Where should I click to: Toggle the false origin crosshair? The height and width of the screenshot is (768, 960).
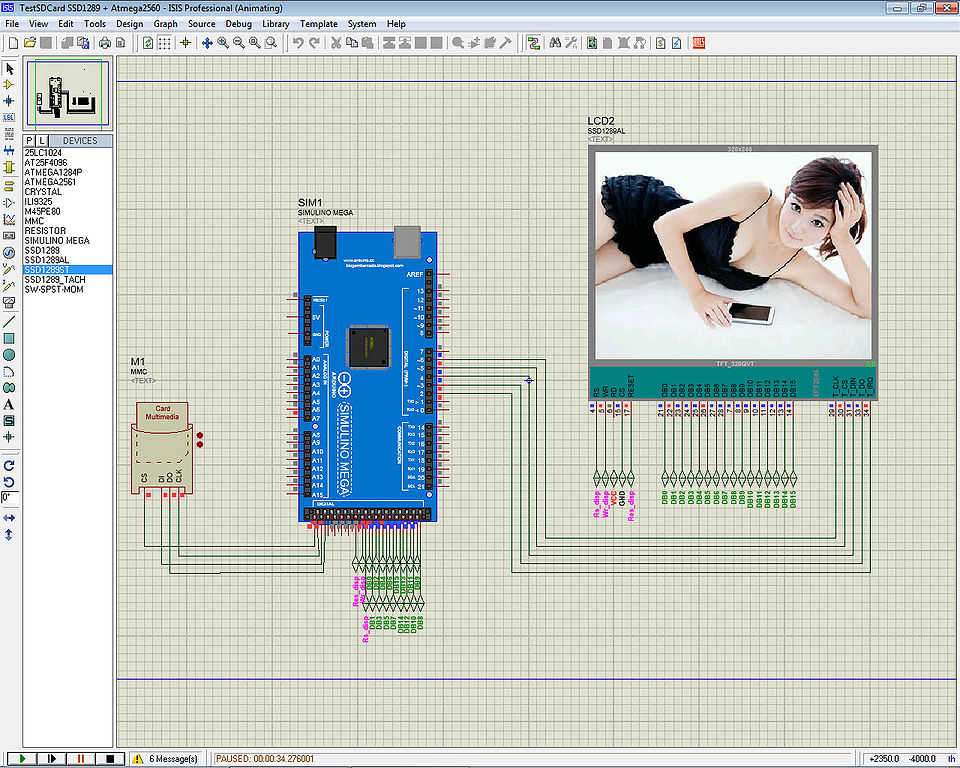(185, 43)
